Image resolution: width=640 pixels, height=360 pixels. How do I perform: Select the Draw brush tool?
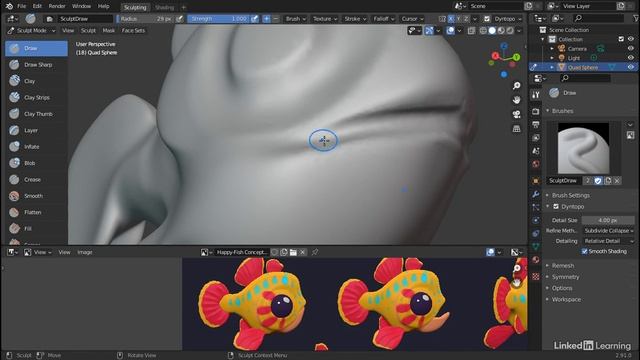pyautogui.click(x=36, y=48)
